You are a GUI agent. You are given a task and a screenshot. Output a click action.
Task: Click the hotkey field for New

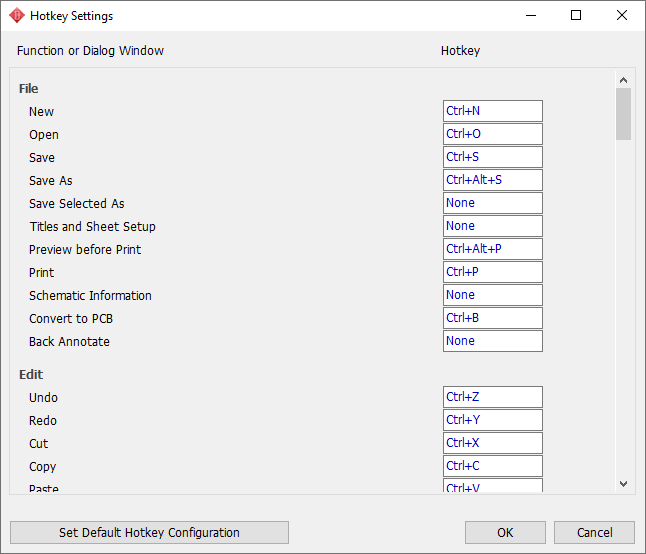493,111
